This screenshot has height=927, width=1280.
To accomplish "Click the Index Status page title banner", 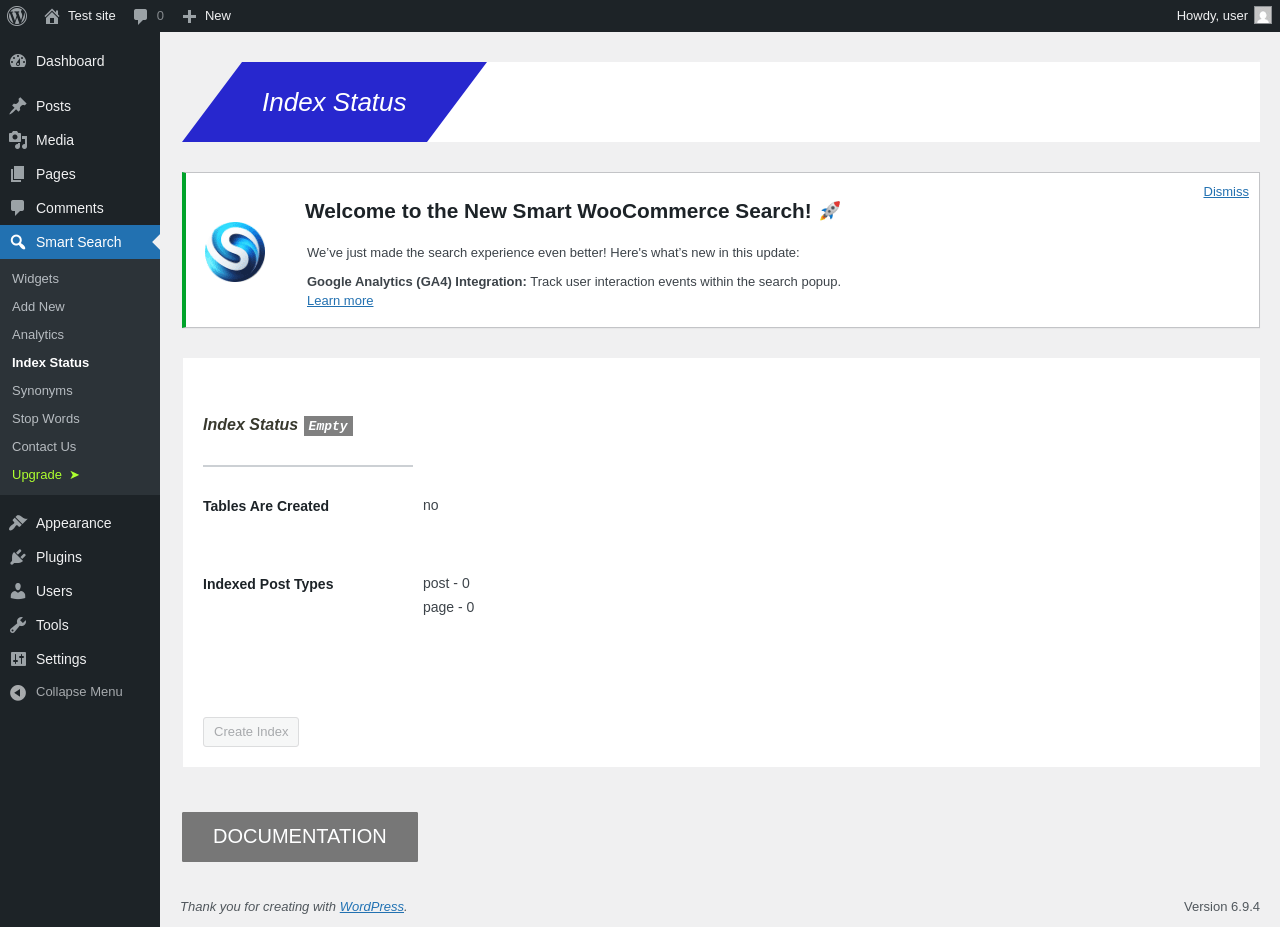I will (x=334, y=102).
